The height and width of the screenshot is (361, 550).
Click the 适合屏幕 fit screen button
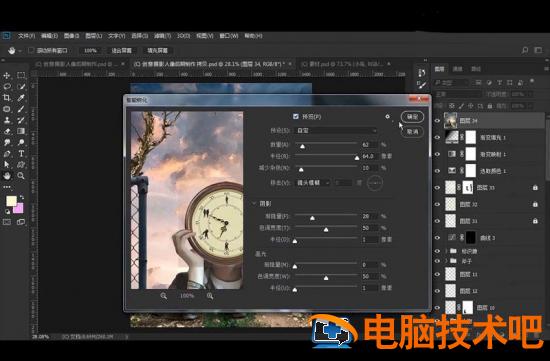[121, 51]
